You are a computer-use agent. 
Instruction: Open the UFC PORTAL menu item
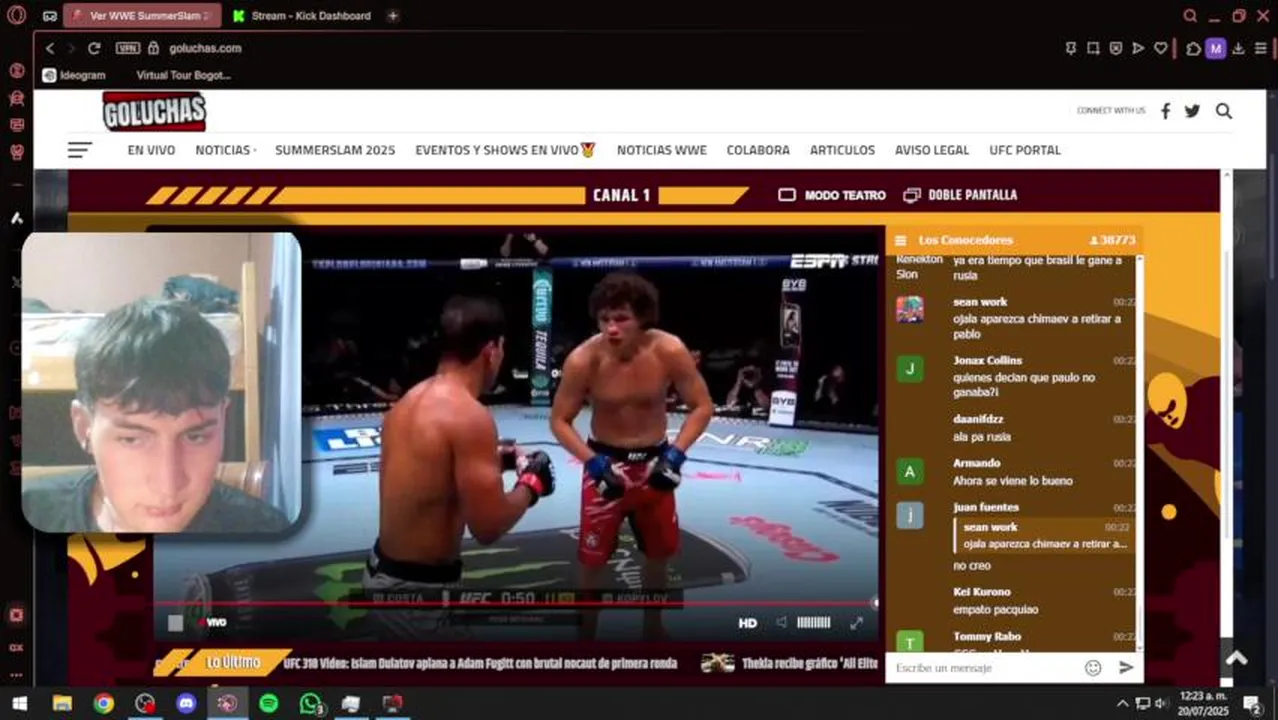pyautogui.click(x=1025, y=150)
